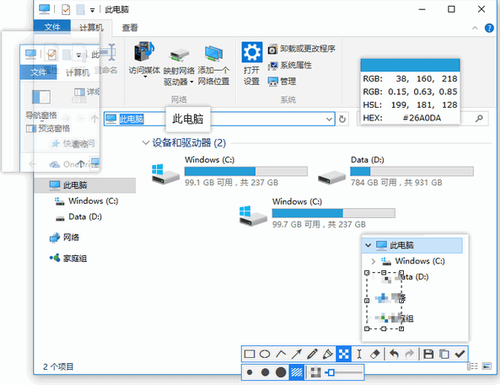This screenshot has height=385, width=500.
Task: Switch to the 查看 ribbon tab
Action: (130, 28)
